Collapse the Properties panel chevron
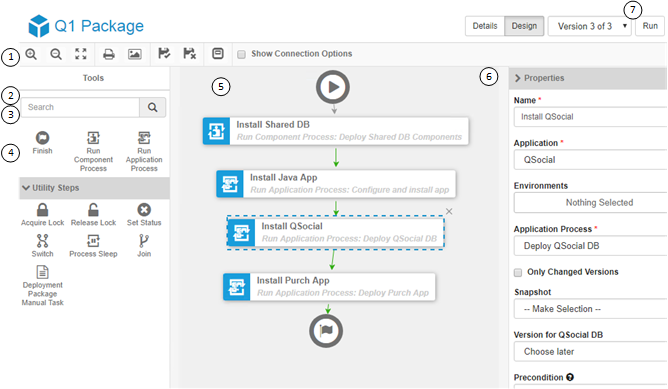 [518, 78]
